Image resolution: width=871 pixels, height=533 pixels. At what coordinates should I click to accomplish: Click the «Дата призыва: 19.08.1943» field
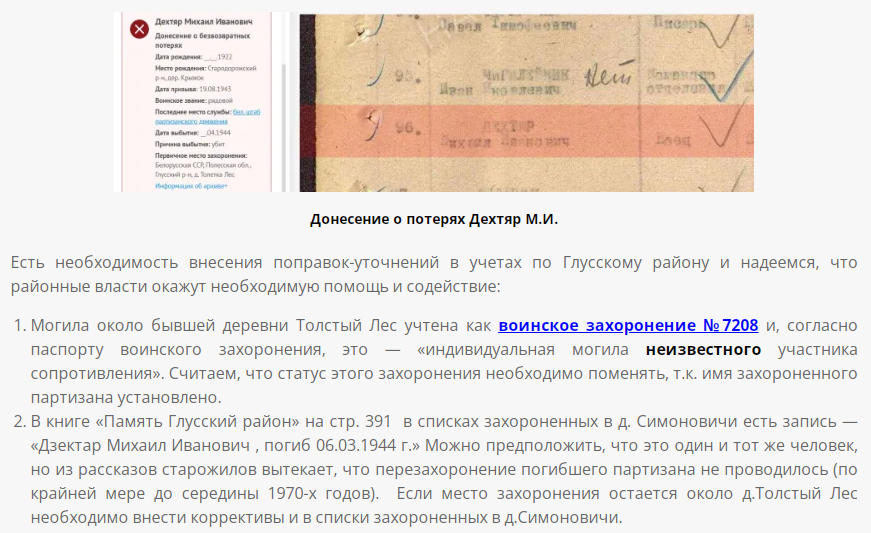tap(198, 90)
